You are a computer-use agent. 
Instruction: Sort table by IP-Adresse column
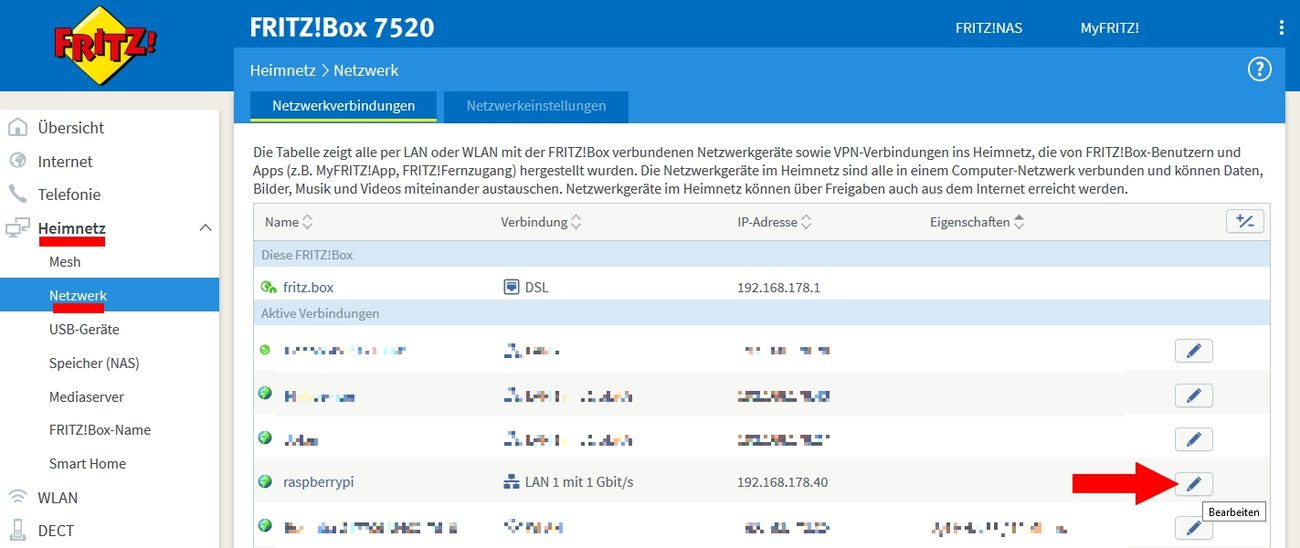point(773,222)
